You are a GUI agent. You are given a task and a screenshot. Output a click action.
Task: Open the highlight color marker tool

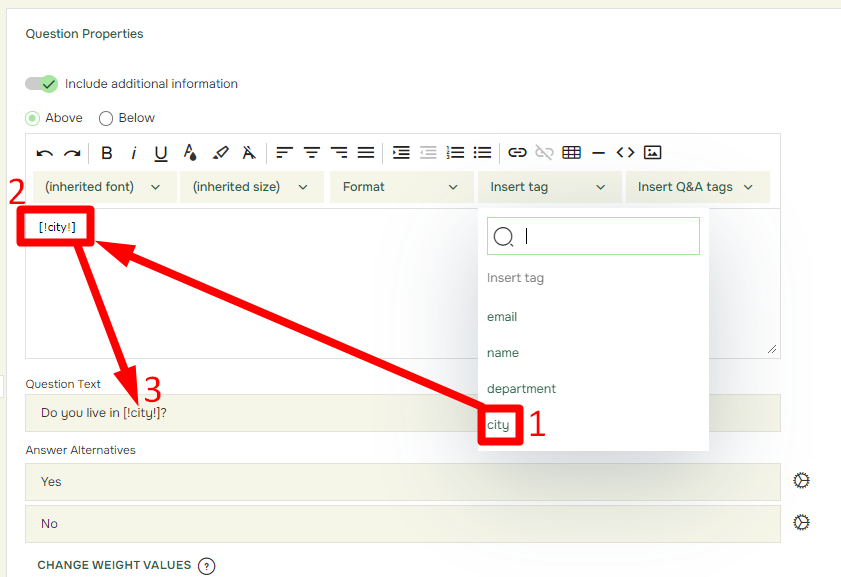[x=220, y=153]
